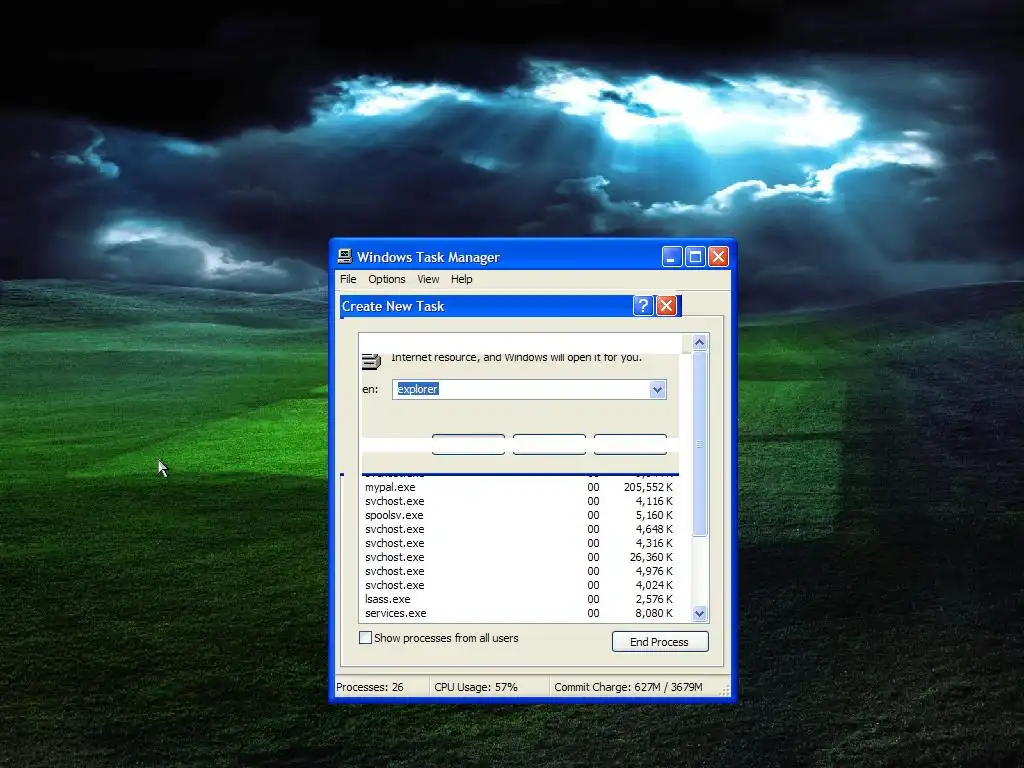
Task: Click the Help question mark in Create New Task
Action: point(643,306)
